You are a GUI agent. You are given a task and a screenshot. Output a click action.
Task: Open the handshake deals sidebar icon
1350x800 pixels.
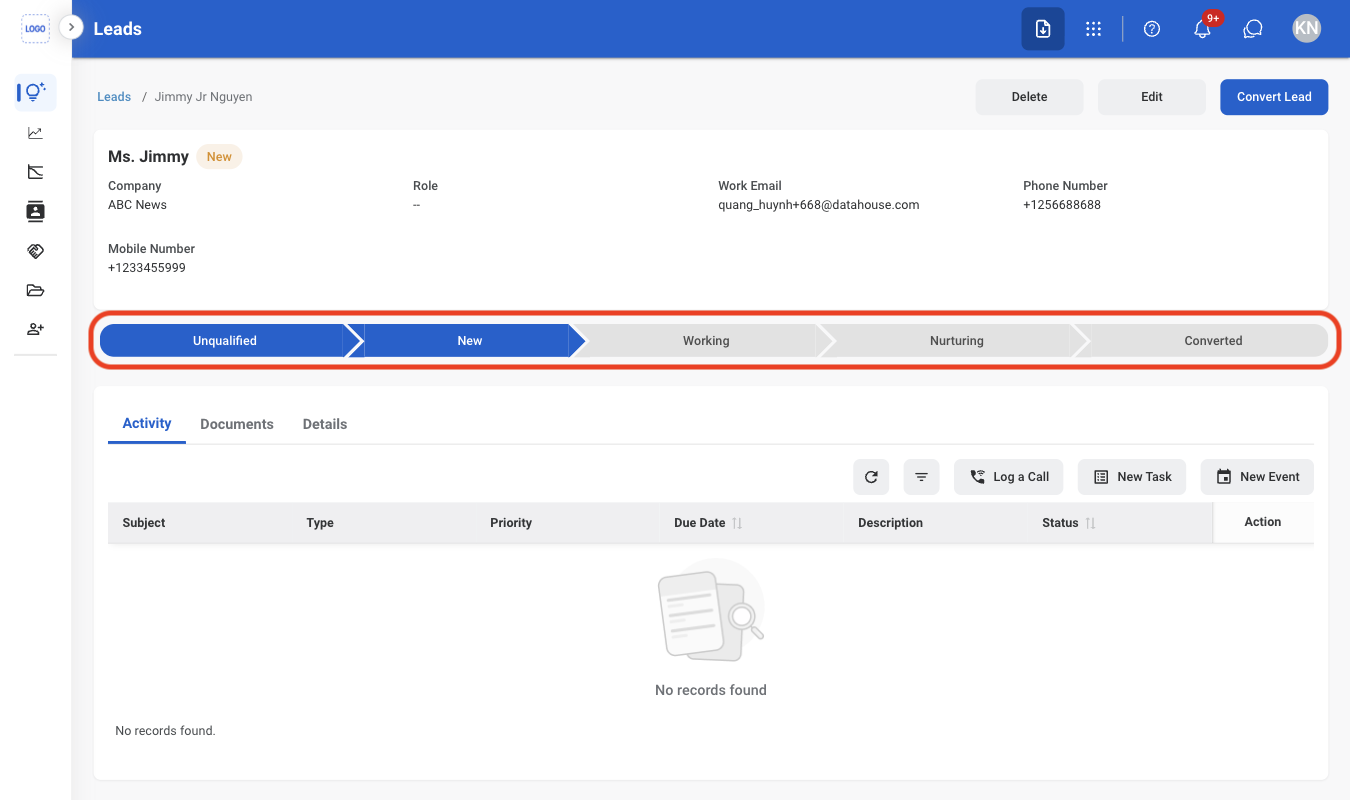pos(36,251)
